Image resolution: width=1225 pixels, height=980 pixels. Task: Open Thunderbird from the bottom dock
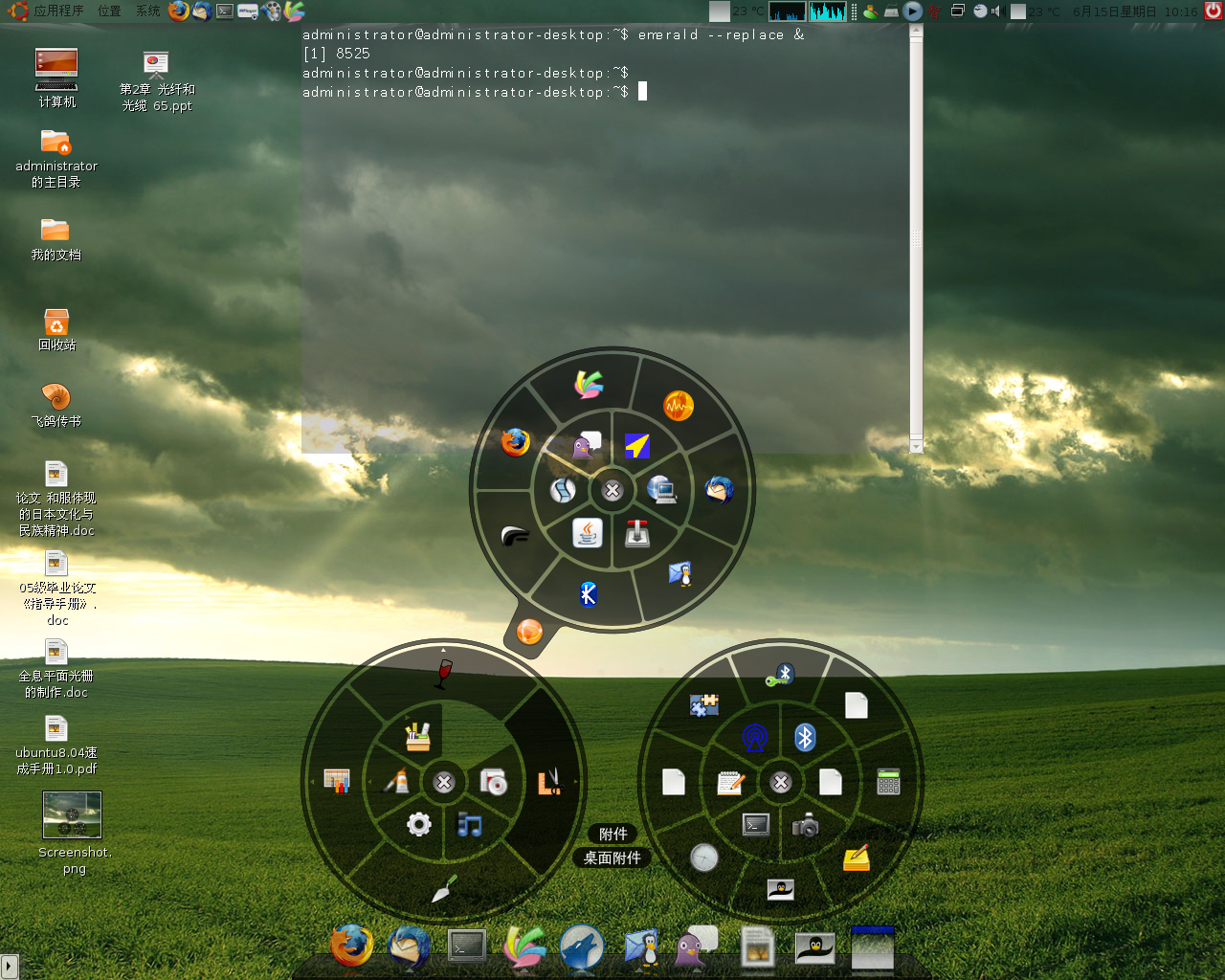click(409, 947)
